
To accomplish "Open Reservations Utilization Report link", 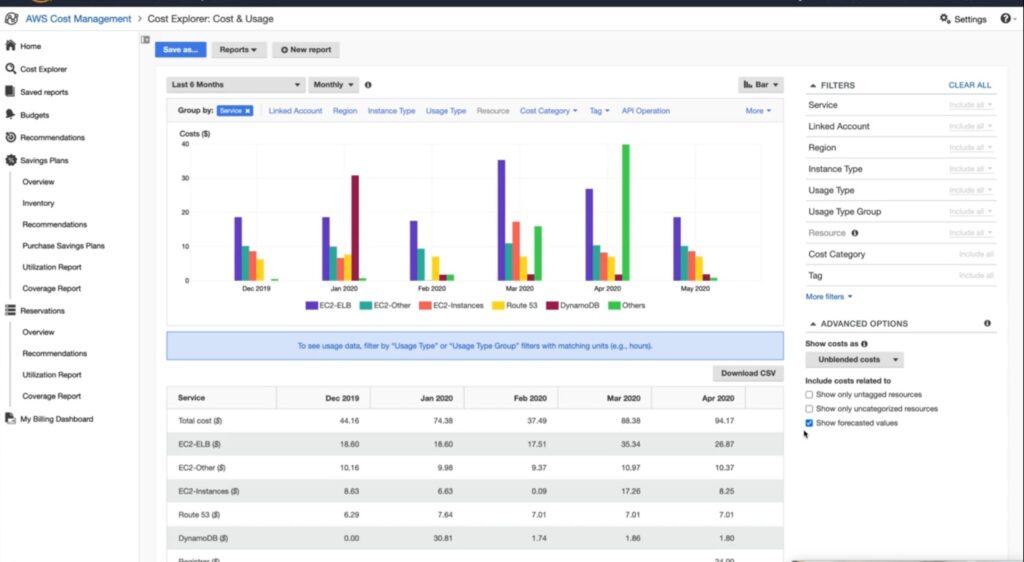I will tap(52, 375).
